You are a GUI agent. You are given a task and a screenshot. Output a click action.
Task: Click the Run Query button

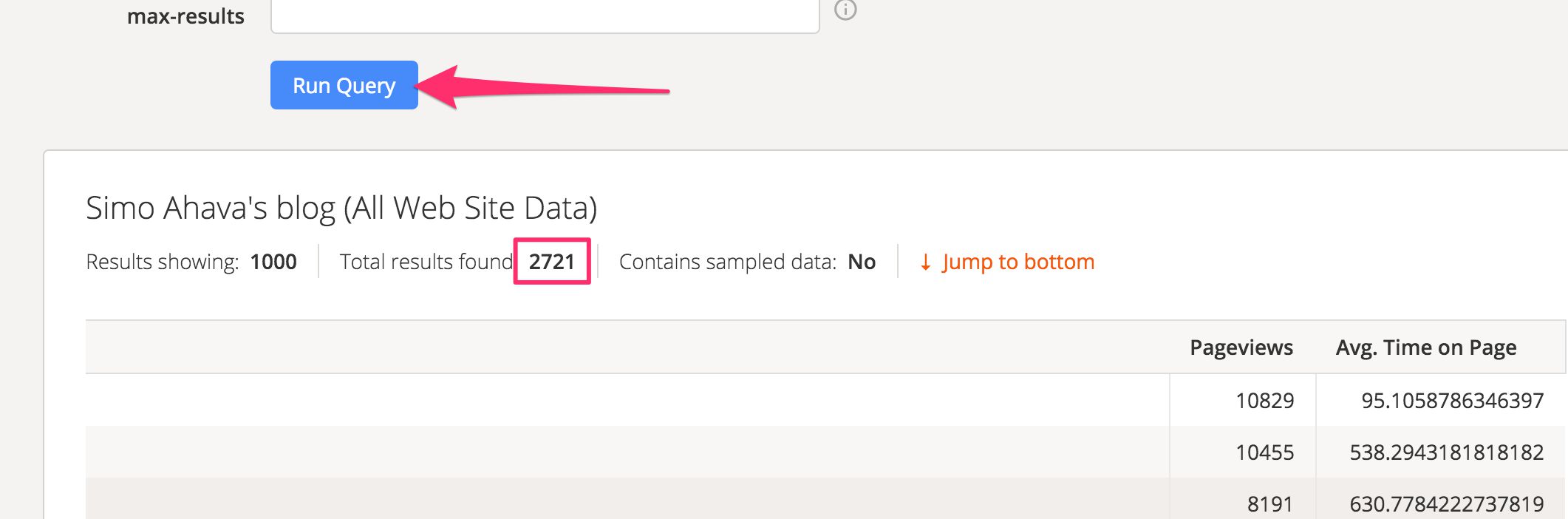click(344, 85)
